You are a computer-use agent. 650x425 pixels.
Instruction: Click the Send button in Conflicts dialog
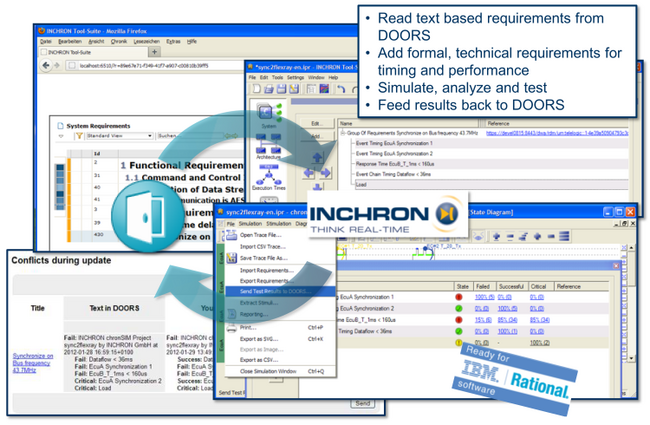(x=363, y=403)
